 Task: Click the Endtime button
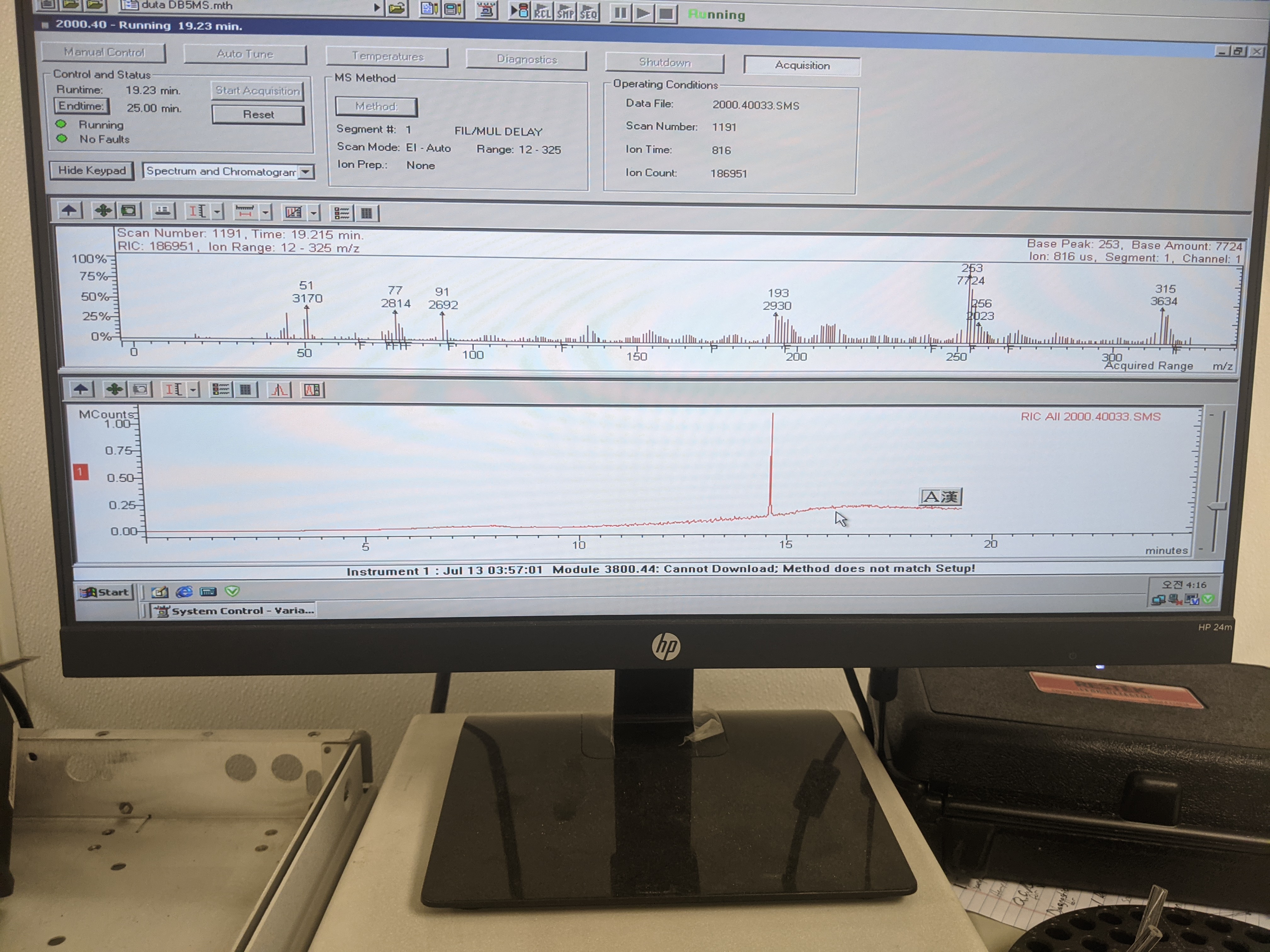[x=82, y=106]
